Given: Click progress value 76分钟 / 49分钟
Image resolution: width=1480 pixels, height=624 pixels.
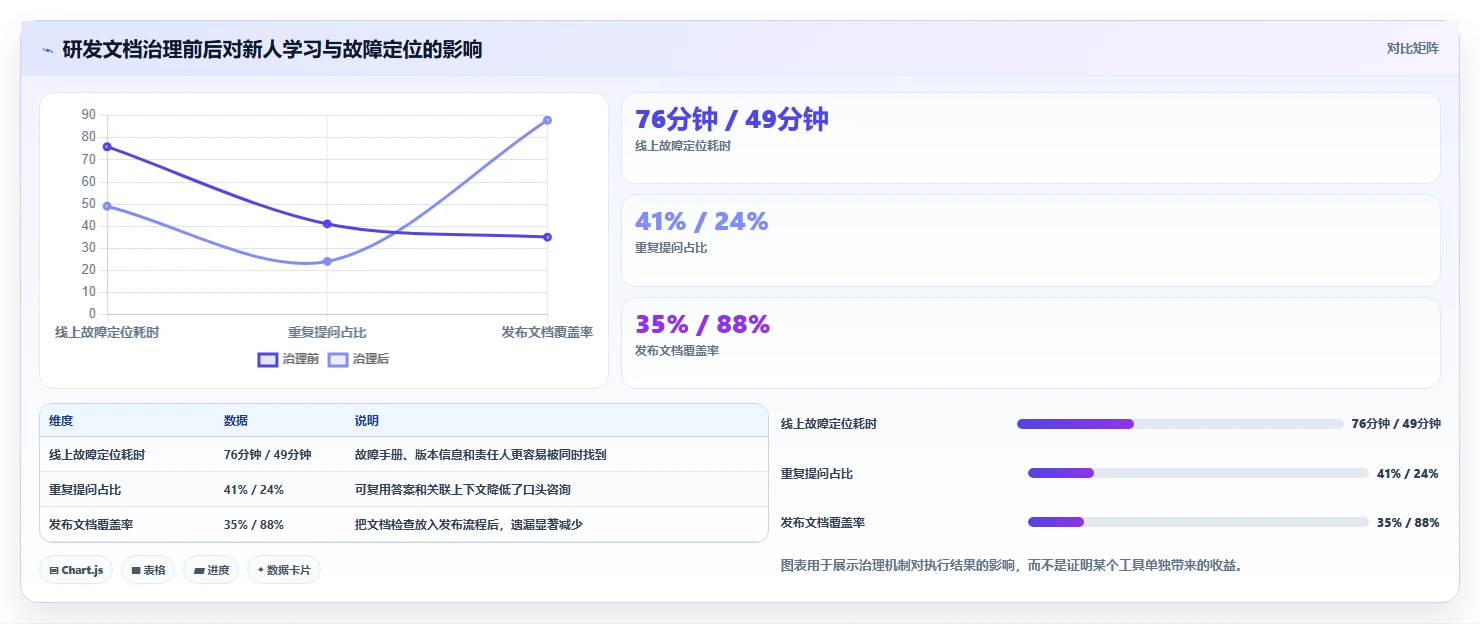Looking at the screenshot, I should (x=1396, y=424).
